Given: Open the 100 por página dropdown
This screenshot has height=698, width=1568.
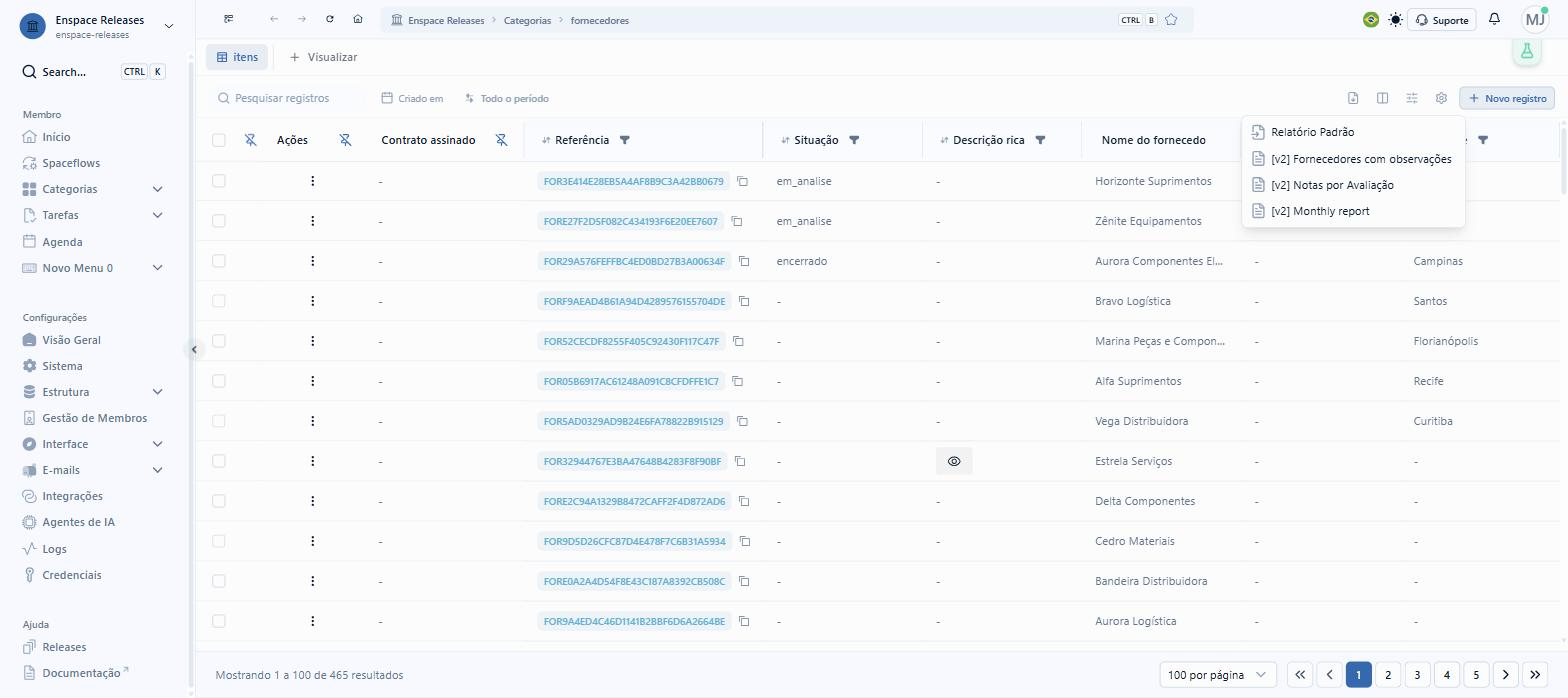Looking at the screenshot, I should [x=1218, y=675].
